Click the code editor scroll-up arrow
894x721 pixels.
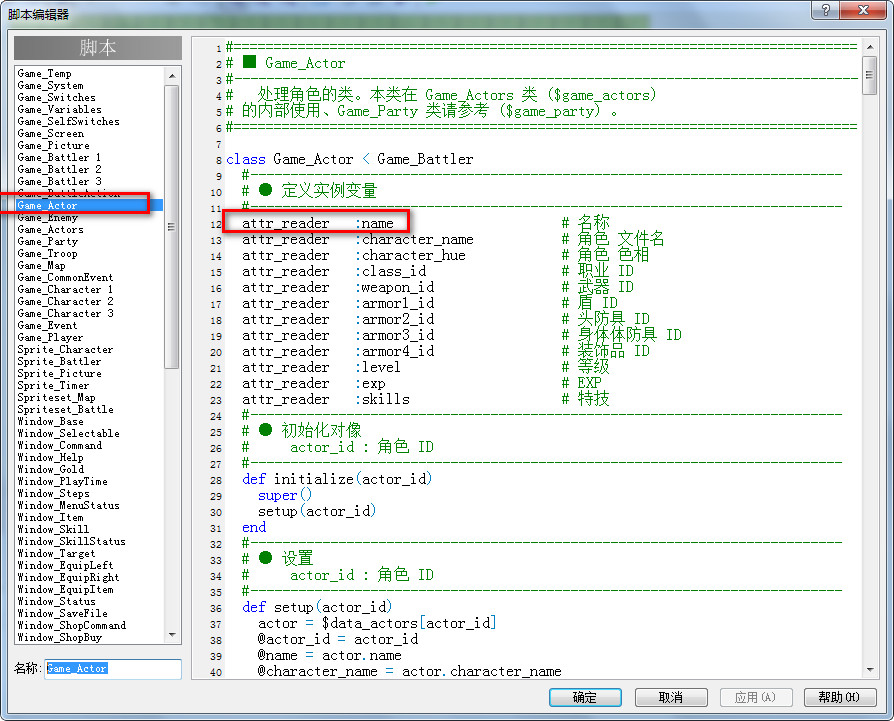click(869, 47)
